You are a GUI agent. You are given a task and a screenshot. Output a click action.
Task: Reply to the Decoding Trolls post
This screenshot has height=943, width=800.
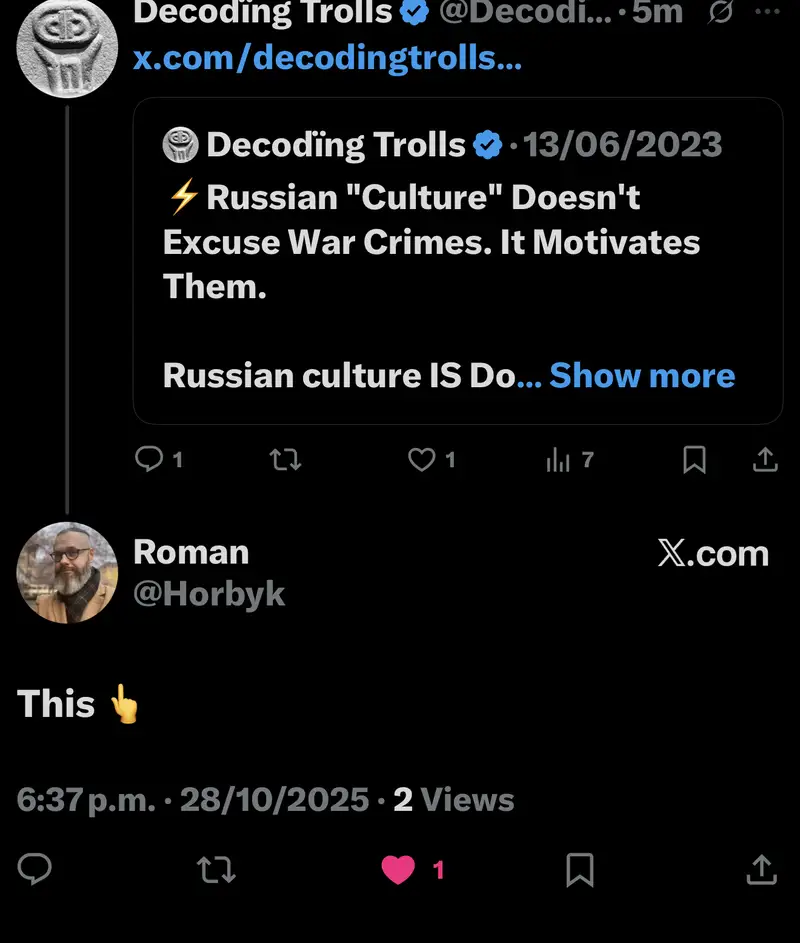coord(149,459)
